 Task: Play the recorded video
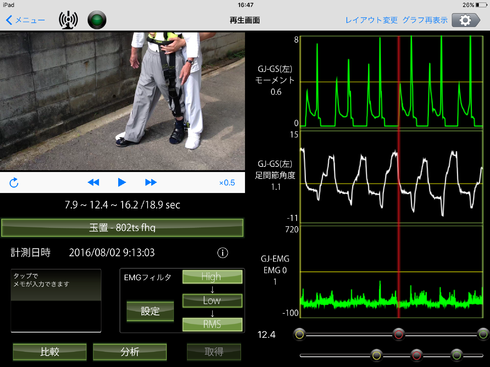tap(122, 182)
